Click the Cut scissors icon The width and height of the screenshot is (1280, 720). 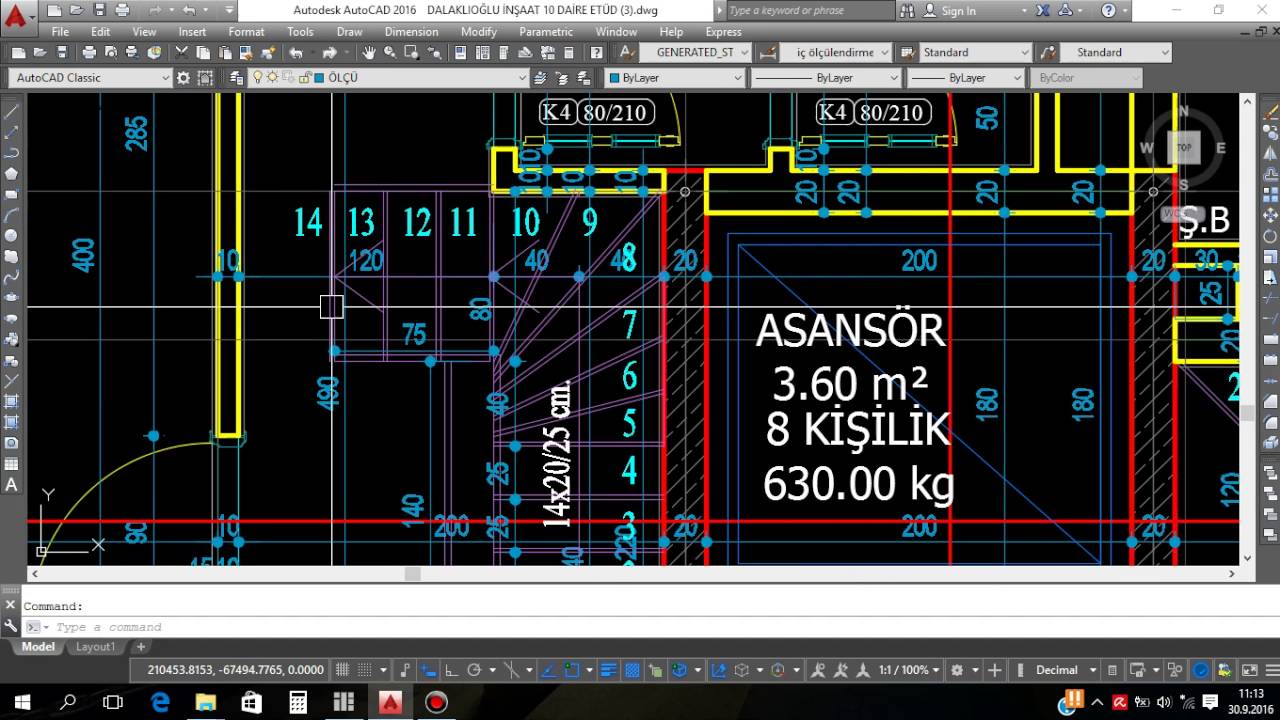pyautogui.click(x=180, y=52)
